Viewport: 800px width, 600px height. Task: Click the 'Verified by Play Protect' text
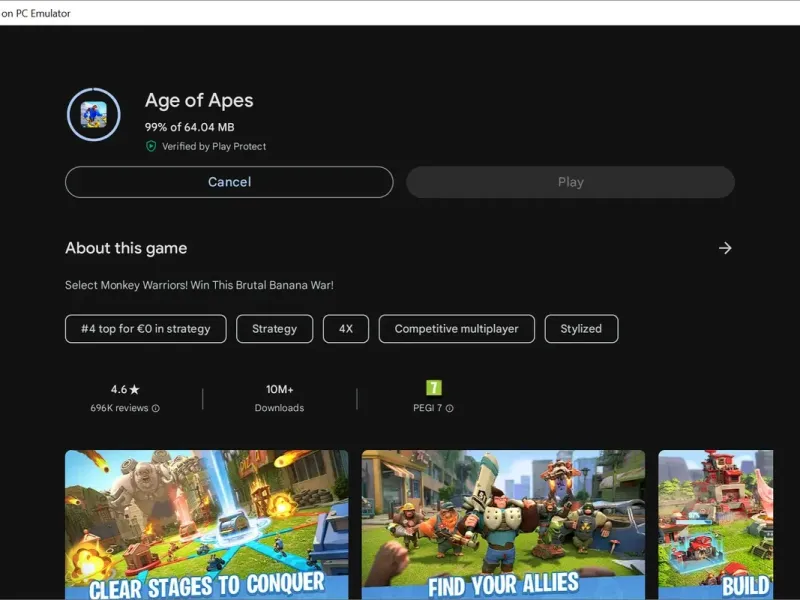[x=214, y=146]
